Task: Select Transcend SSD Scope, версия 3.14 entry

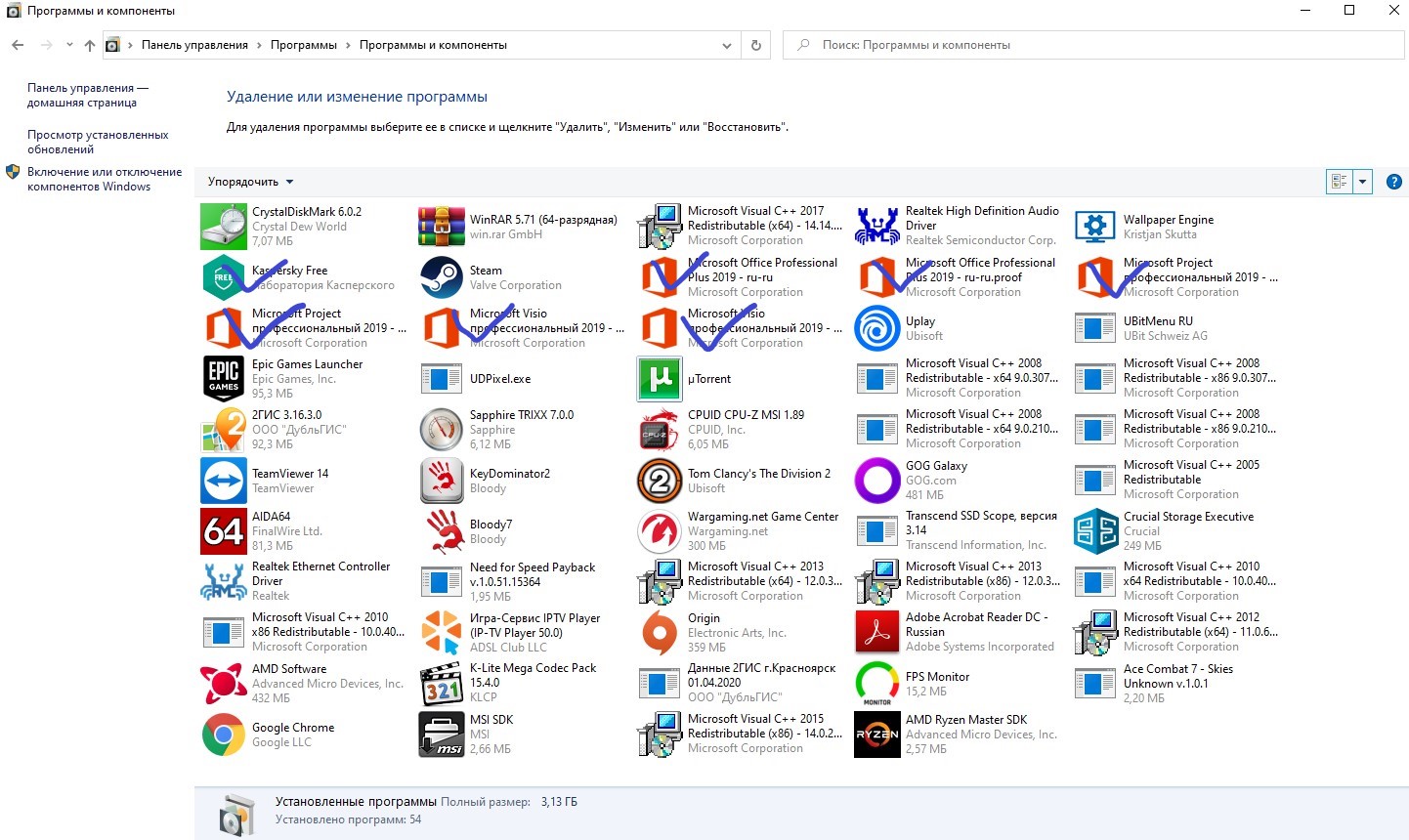Action: coord(958,531)
